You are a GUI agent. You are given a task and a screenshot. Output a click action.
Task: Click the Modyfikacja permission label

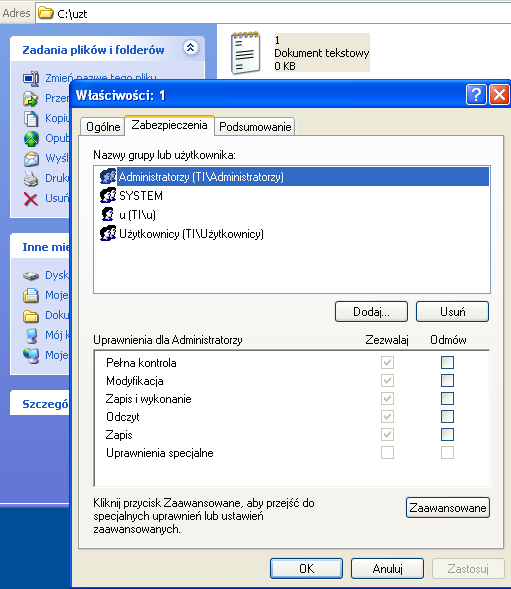click(135, 381)
